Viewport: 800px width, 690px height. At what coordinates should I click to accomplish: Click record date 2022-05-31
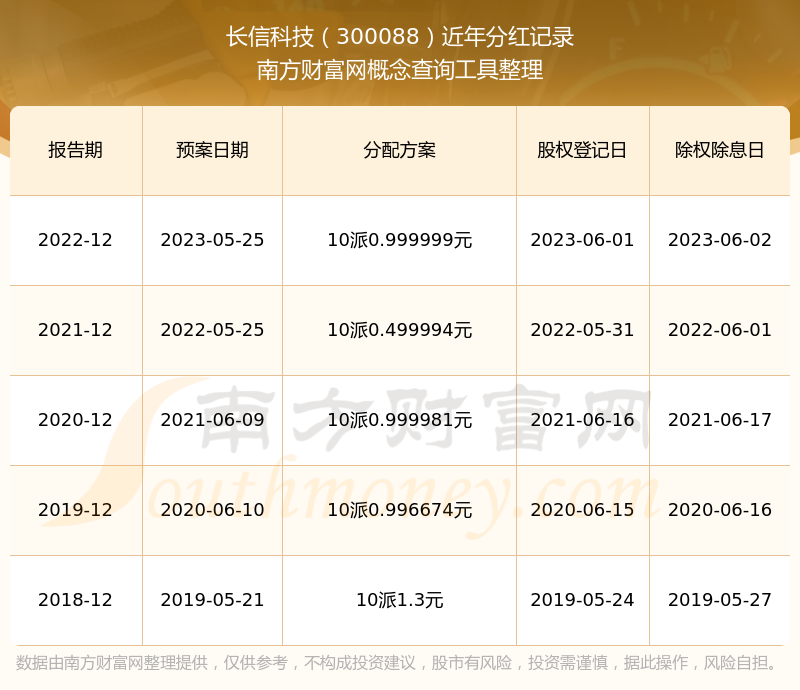tap(582, 330)
